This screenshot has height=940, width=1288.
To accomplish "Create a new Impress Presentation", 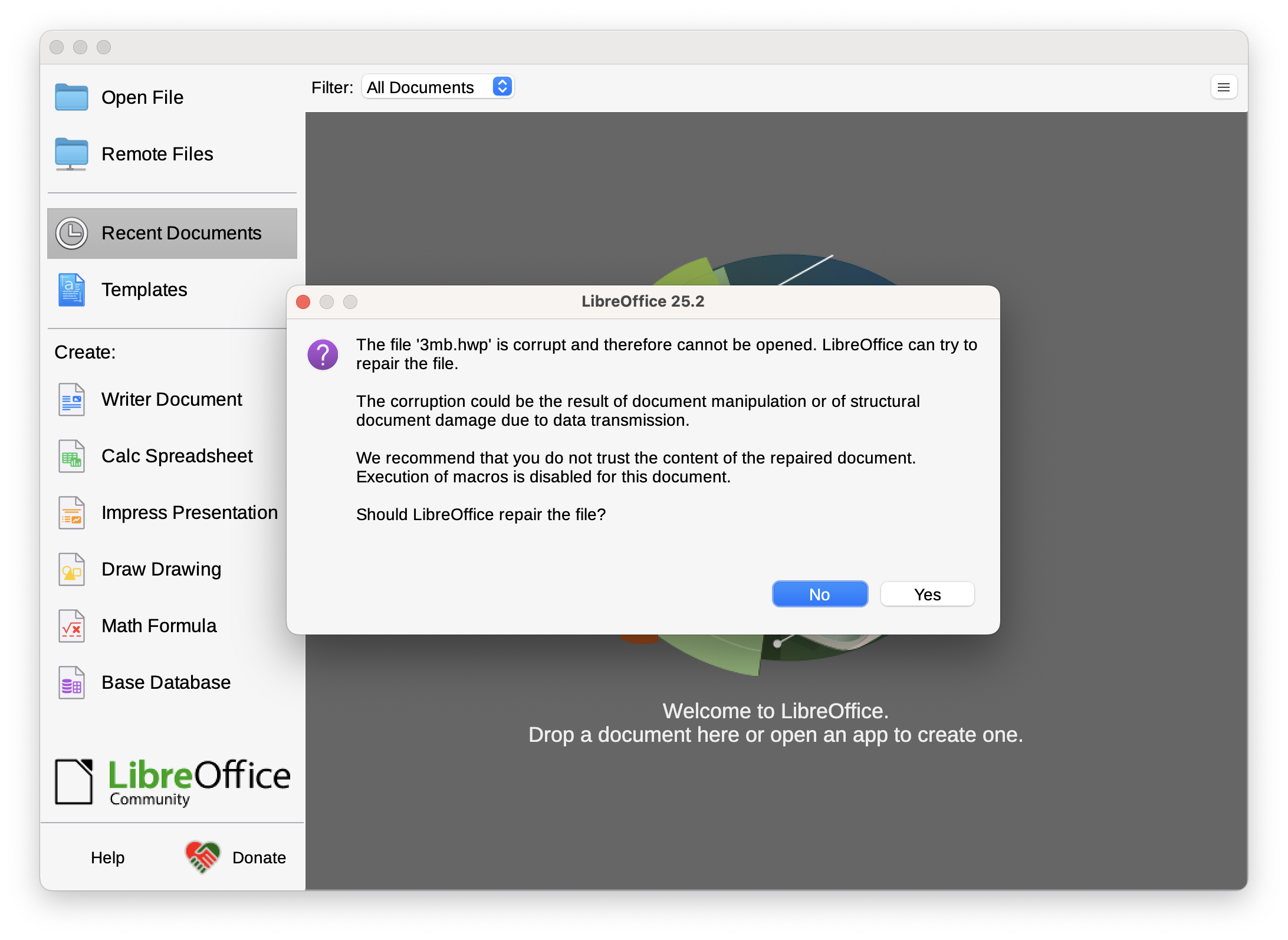I will coord(172,512).
